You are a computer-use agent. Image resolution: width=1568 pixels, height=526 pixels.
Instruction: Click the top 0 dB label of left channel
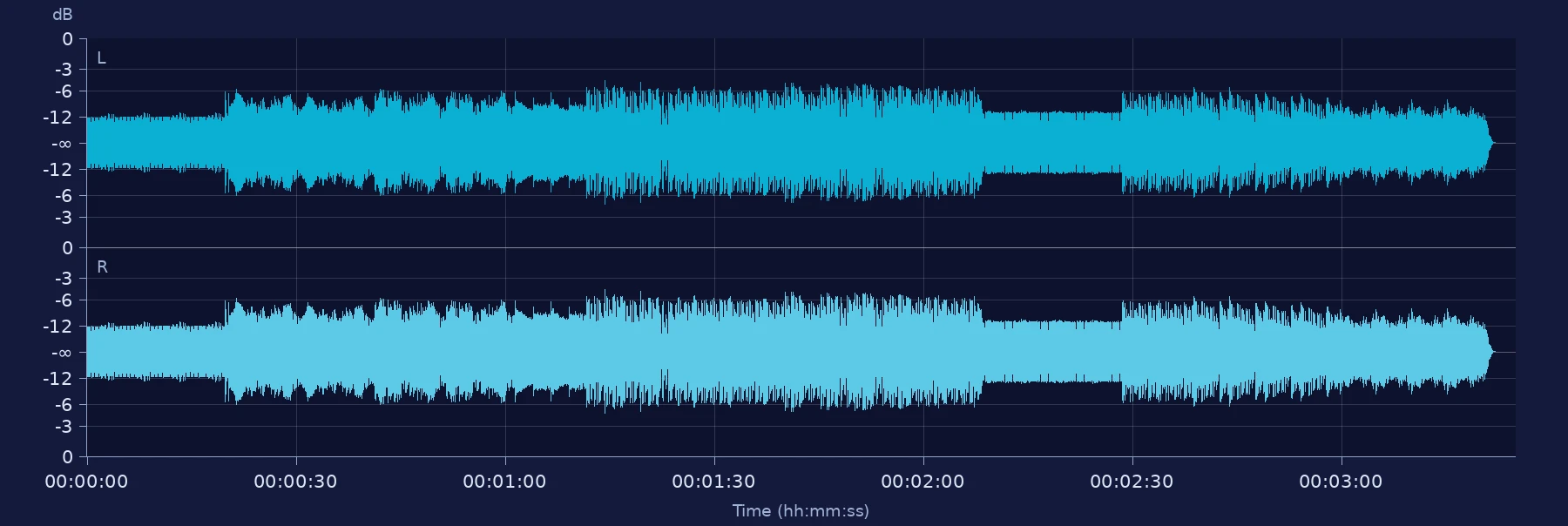pos(67,39)
